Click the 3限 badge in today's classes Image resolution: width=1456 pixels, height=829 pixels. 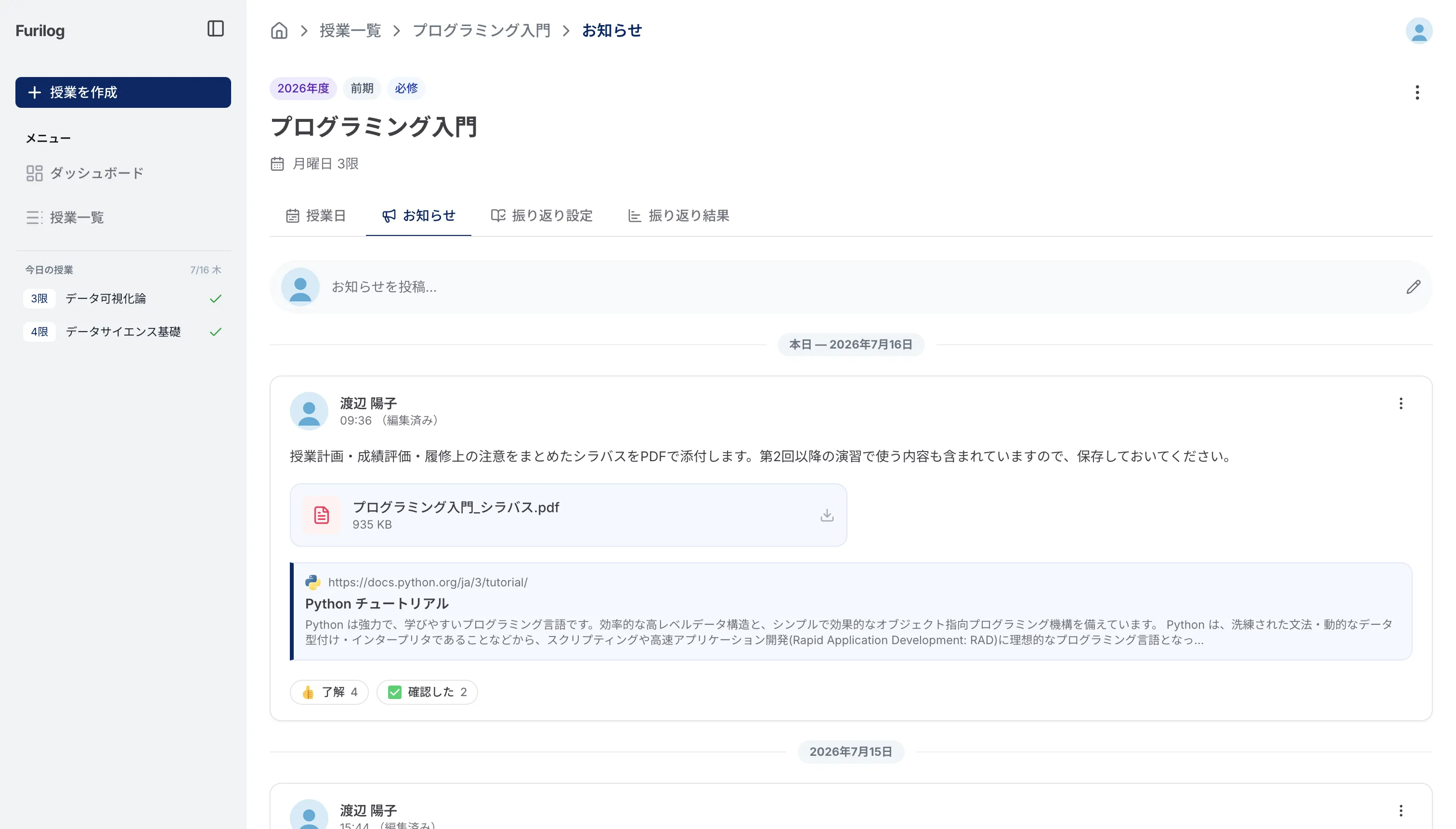[39, 298]
